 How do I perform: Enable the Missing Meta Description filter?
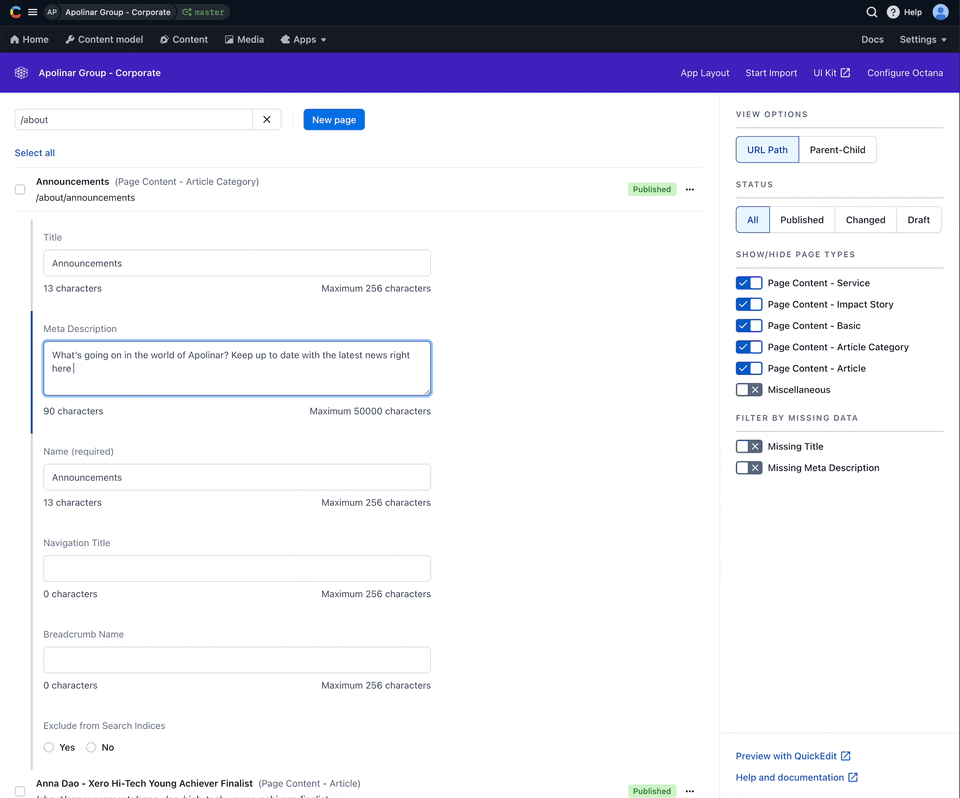[749, 468]
